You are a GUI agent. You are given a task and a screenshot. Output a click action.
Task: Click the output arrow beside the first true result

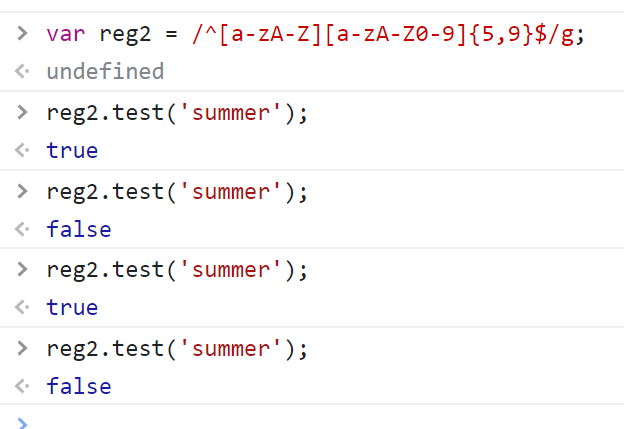tap(22, 151)
